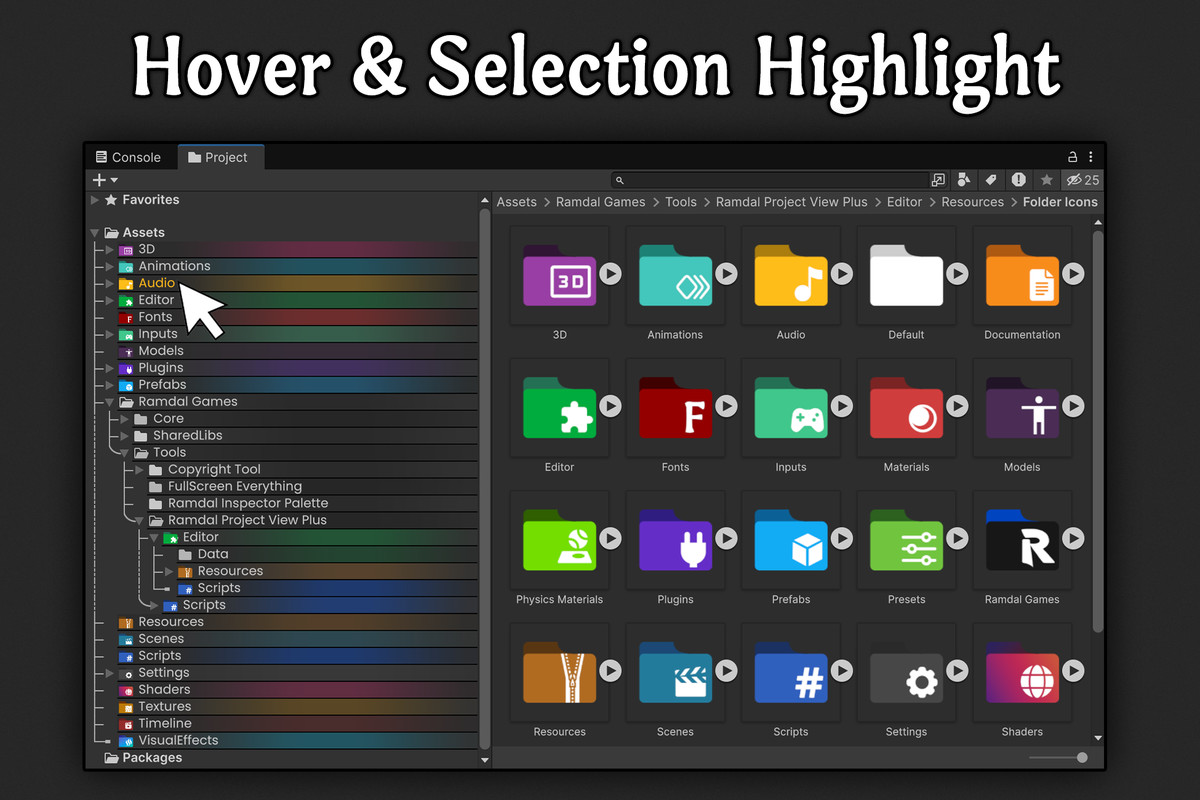Screen dimensions: 1200x800
Task: Switch to the Console tab
Action: 128,157
